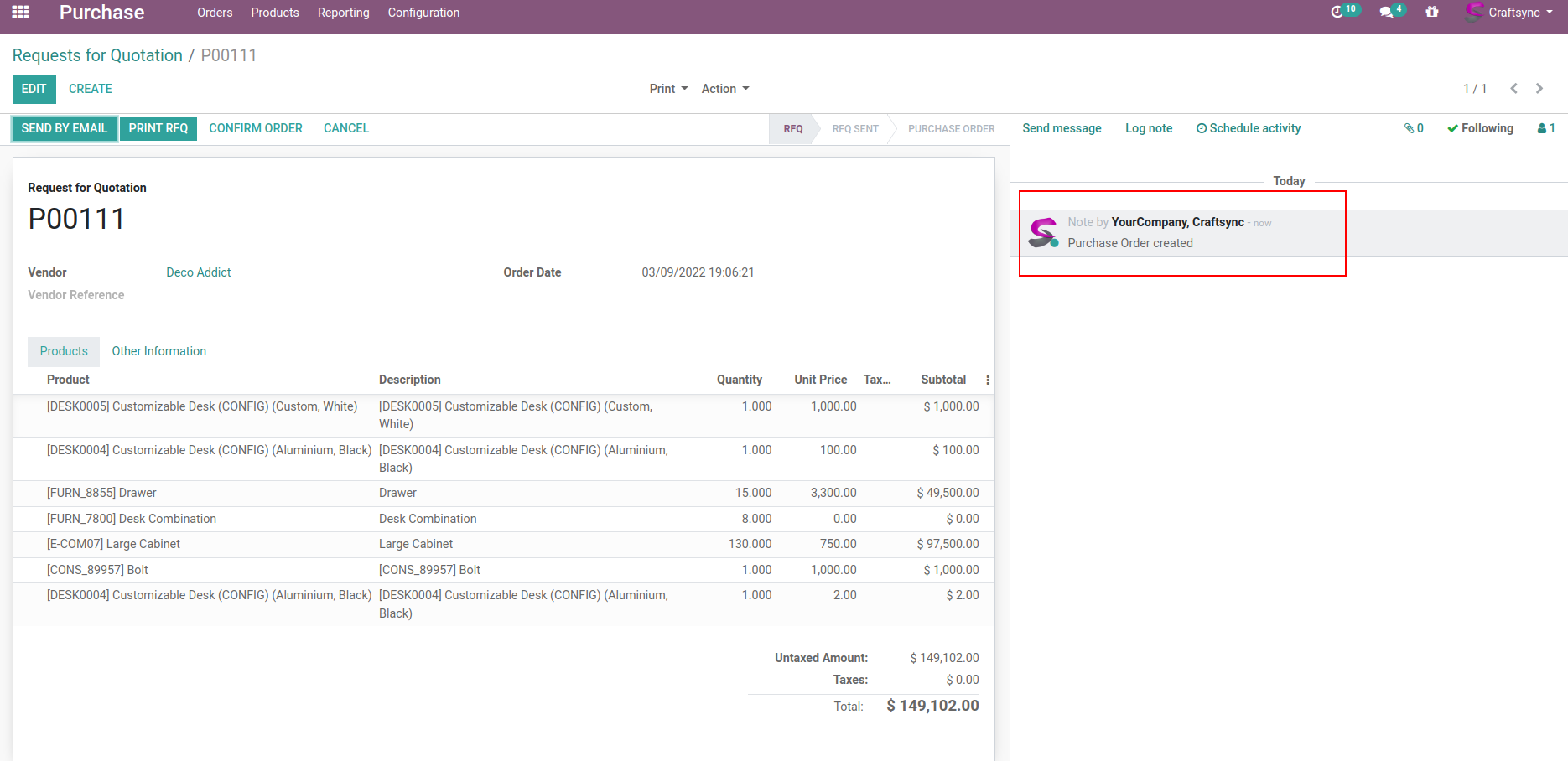This screenshot has width=1568, height=761.
Task: Click the Send by Email button
Action: (65, 128)
